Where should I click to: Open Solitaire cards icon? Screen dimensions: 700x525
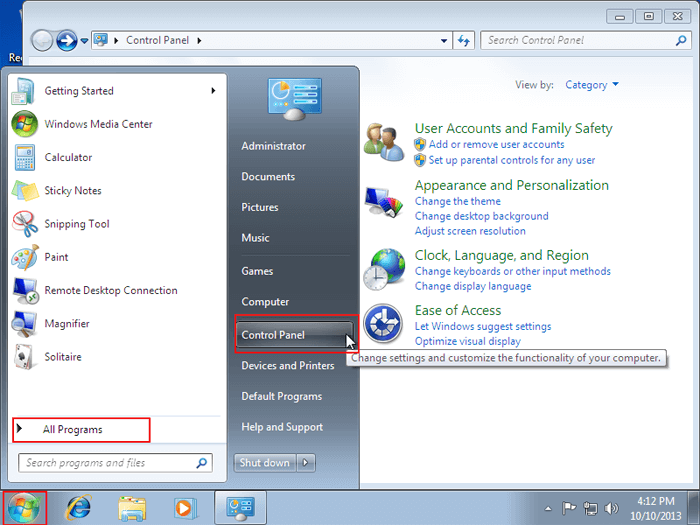(x=24, y=357)
